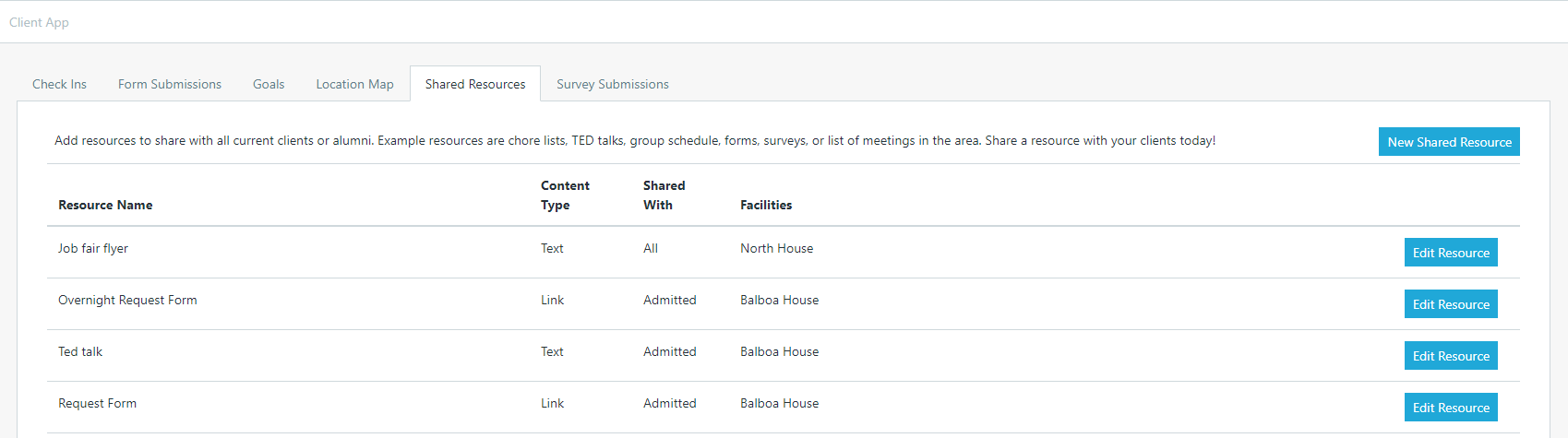Image resolution: width=1568 pixels, height=438 pixels.
Task: Go to the Location Map tab
Action: (x=354, y=84)
